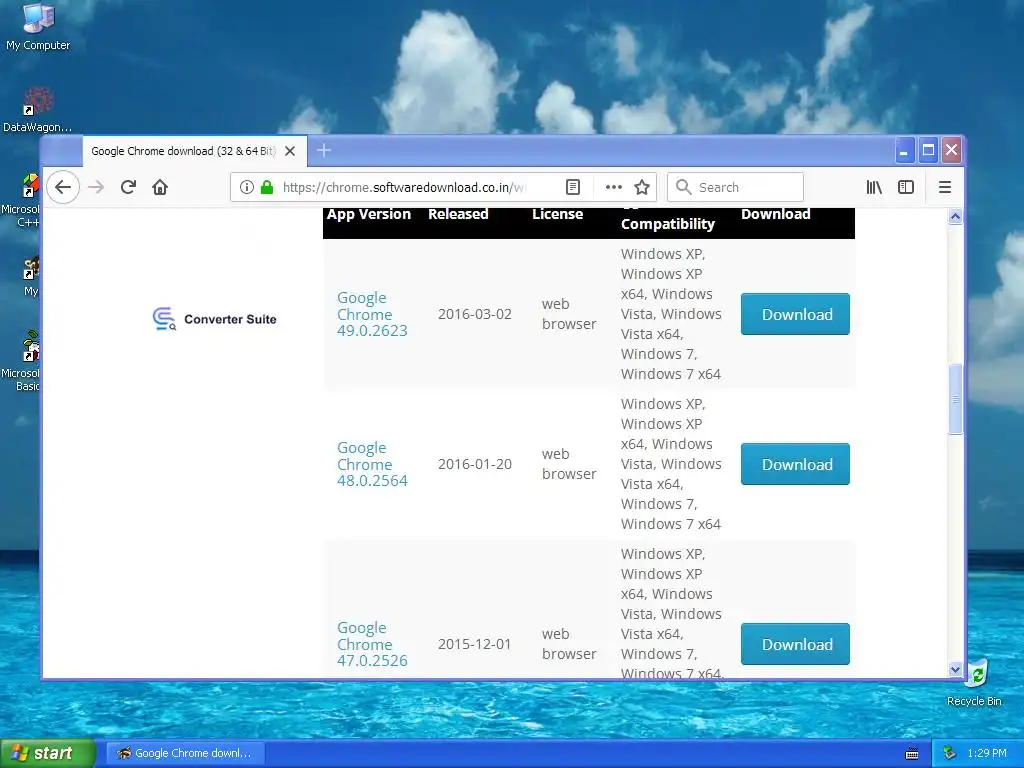This screenshot has width=1024, height=768.
Task: Download Google Chrome 48.0.2564
Action: point(795,464)
